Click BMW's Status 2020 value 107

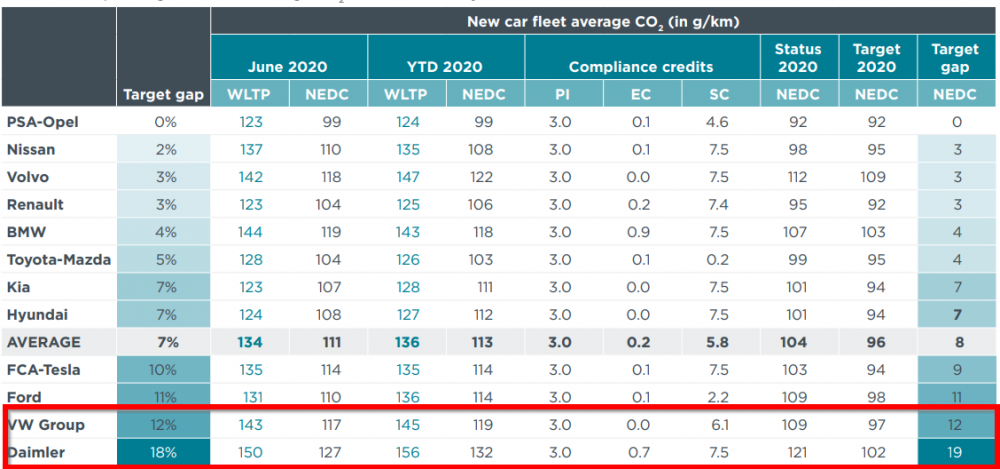(795, 232)
